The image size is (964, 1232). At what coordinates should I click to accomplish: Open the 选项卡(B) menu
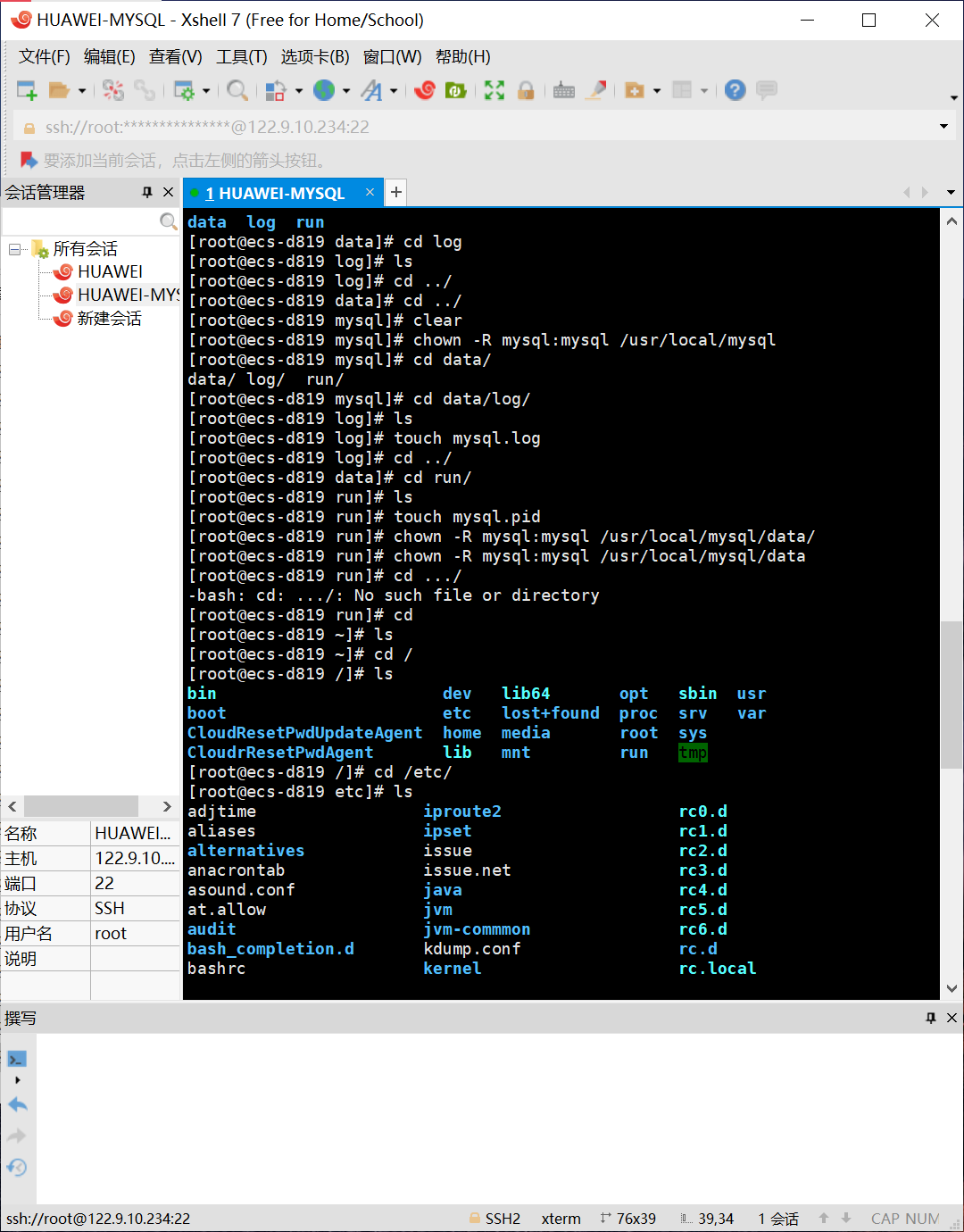315,57
